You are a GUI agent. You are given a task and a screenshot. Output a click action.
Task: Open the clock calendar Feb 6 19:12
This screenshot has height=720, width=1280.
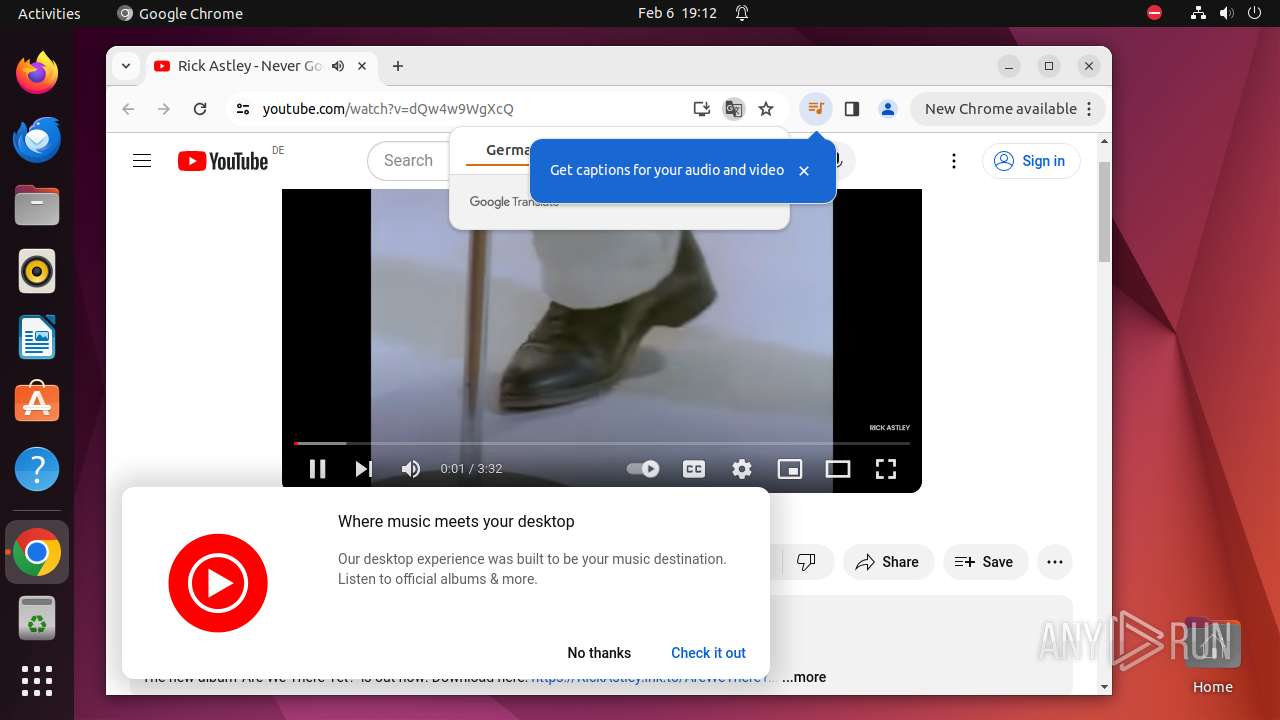[677, 13]
